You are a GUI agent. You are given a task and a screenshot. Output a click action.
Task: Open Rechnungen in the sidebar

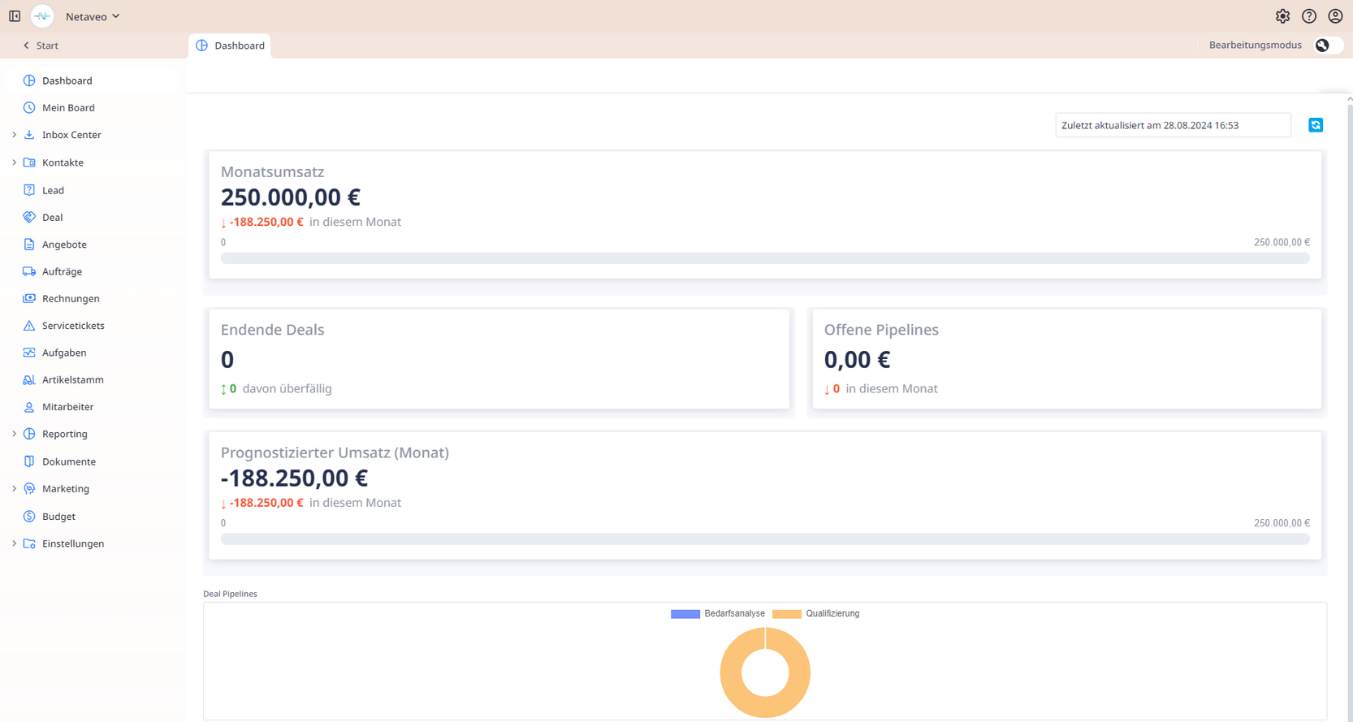tap(70, 299)
